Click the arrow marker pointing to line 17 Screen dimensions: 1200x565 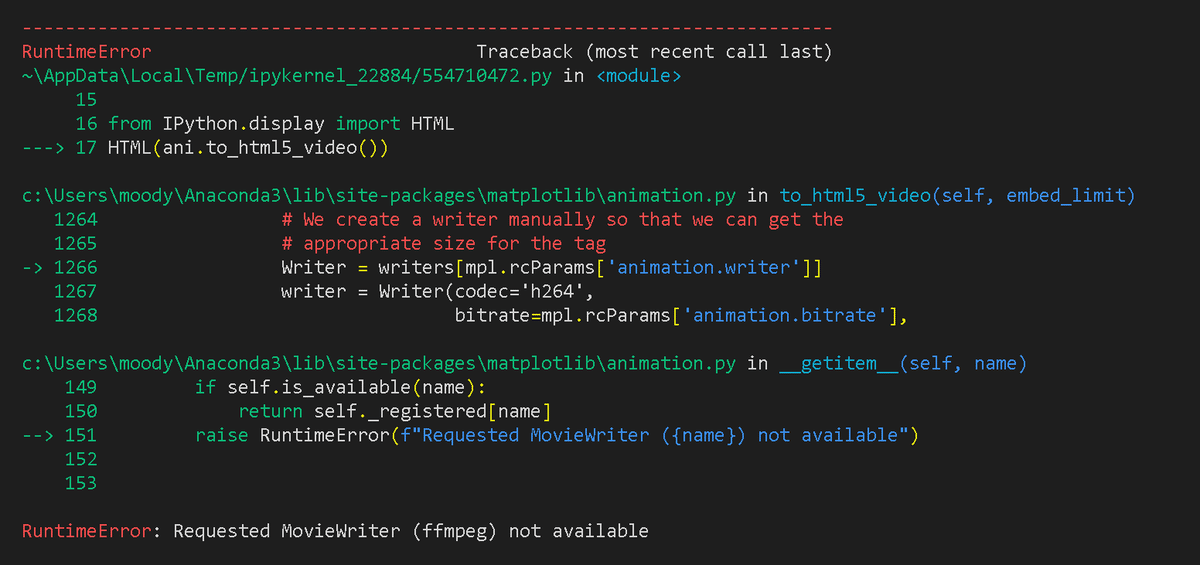point(43,148)
